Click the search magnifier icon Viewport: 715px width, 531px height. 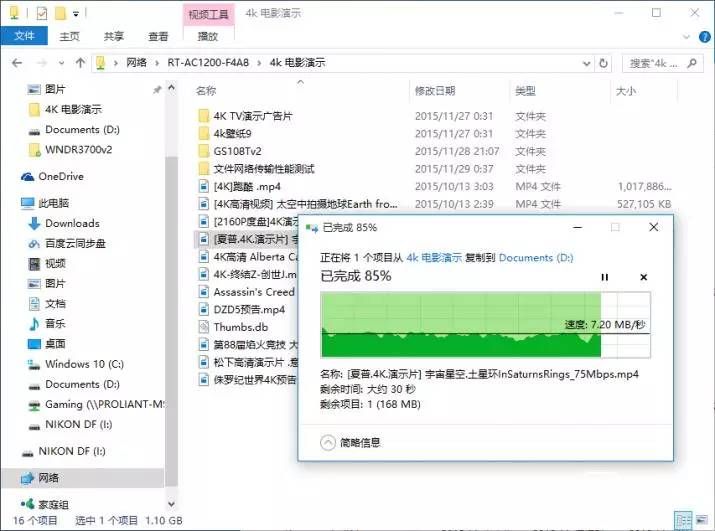[692, 63]
